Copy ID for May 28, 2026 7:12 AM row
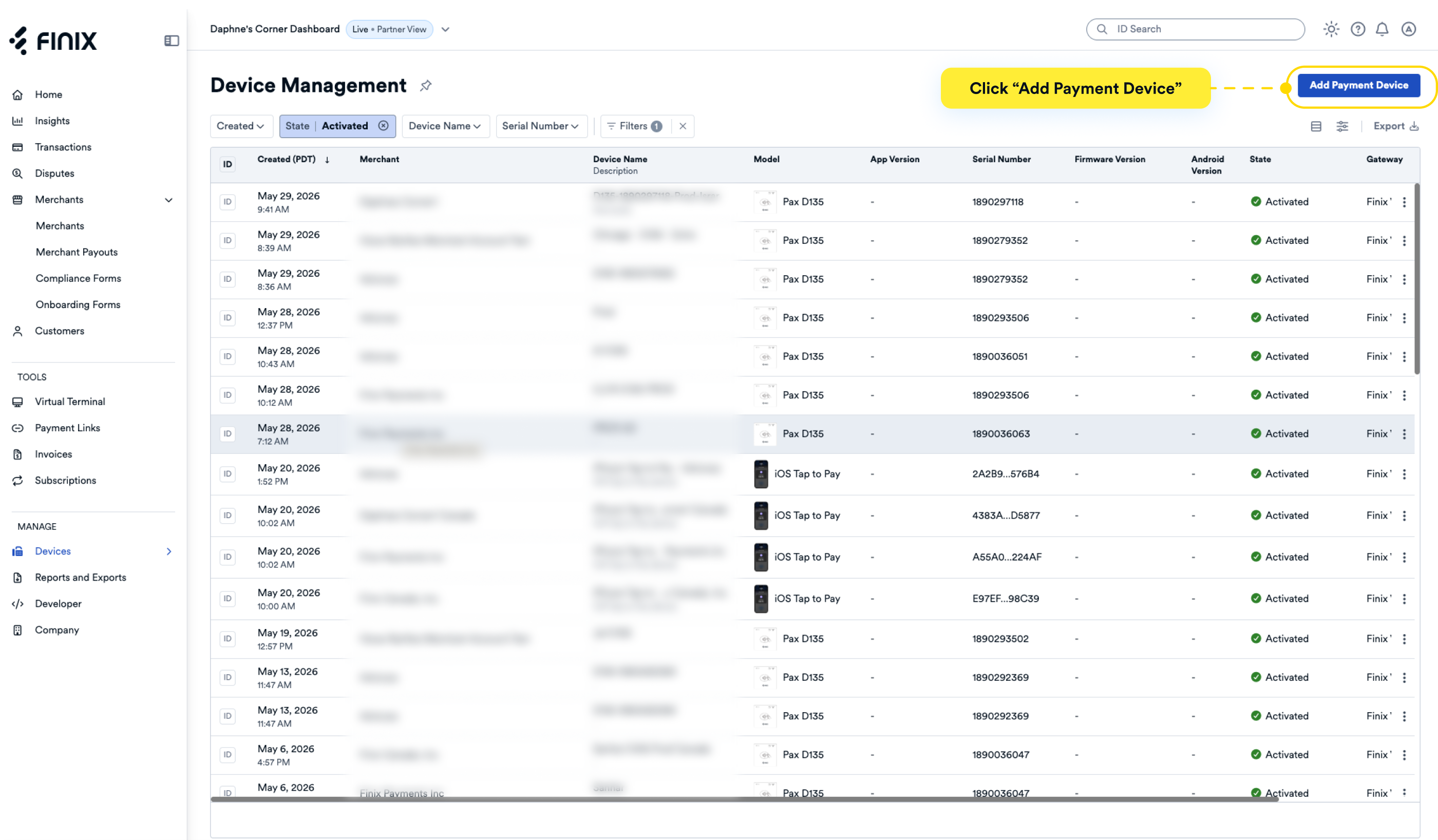 (227, 434)
